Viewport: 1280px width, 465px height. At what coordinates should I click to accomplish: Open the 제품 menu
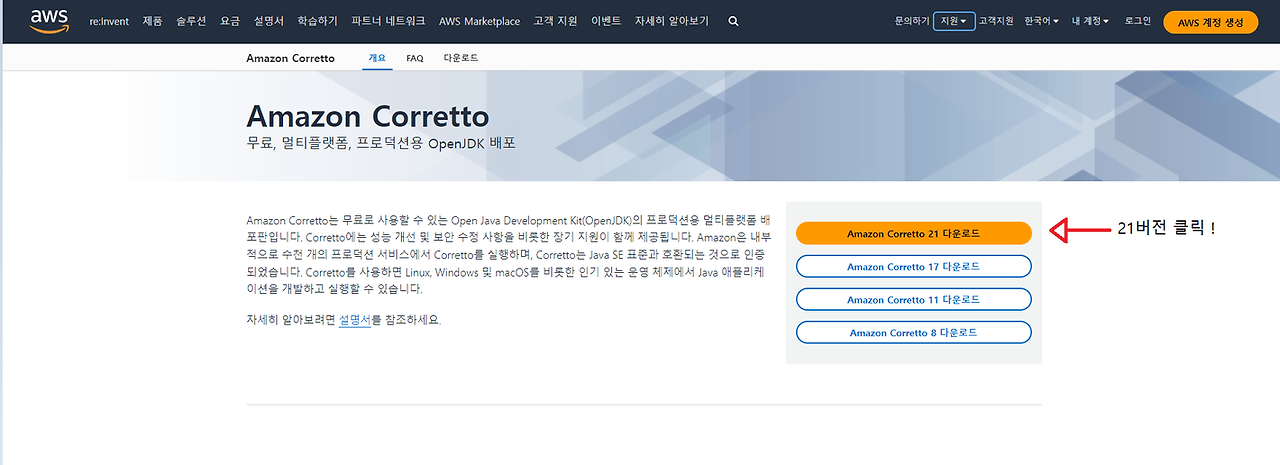click(x=152, y=21)
